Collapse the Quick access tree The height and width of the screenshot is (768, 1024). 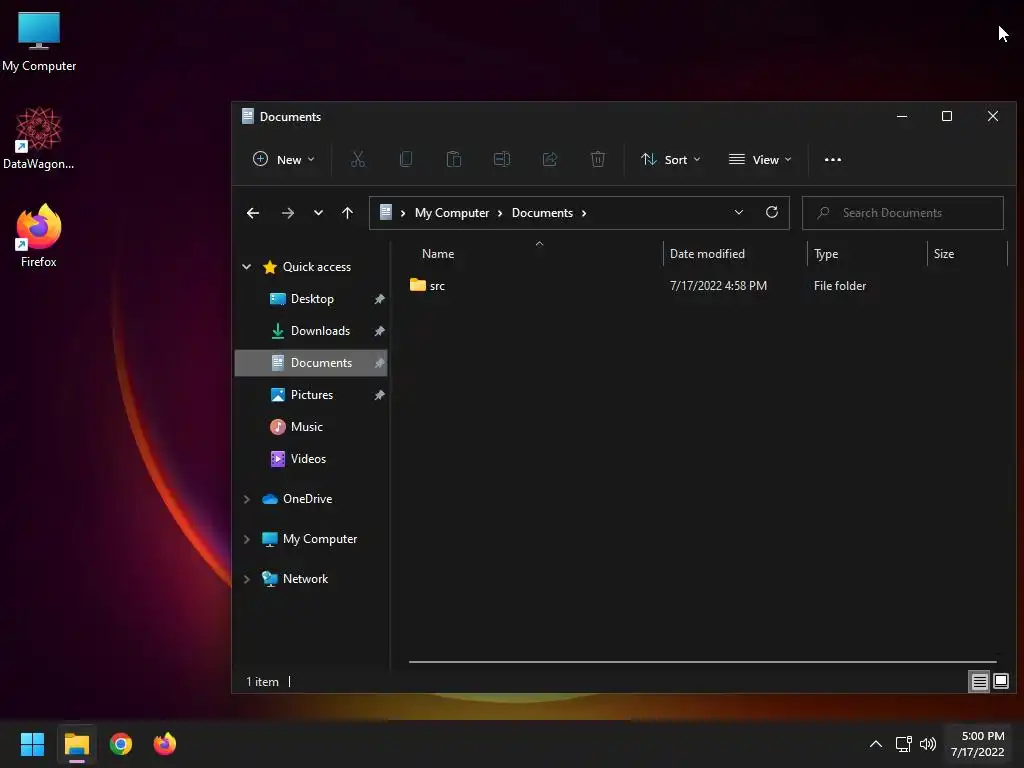[247, 266]
